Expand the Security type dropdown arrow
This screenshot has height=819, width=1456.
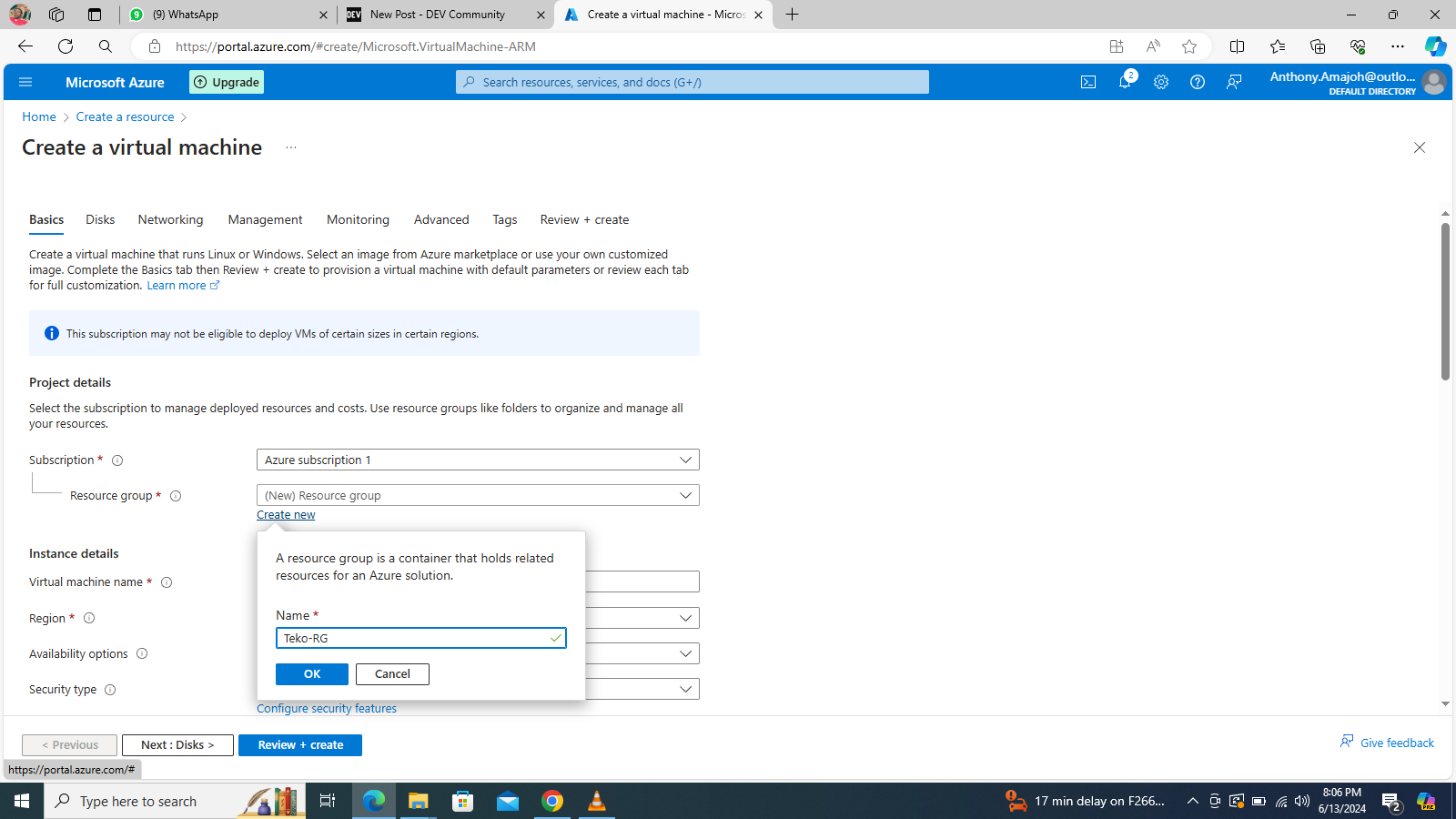click(686, 689)
